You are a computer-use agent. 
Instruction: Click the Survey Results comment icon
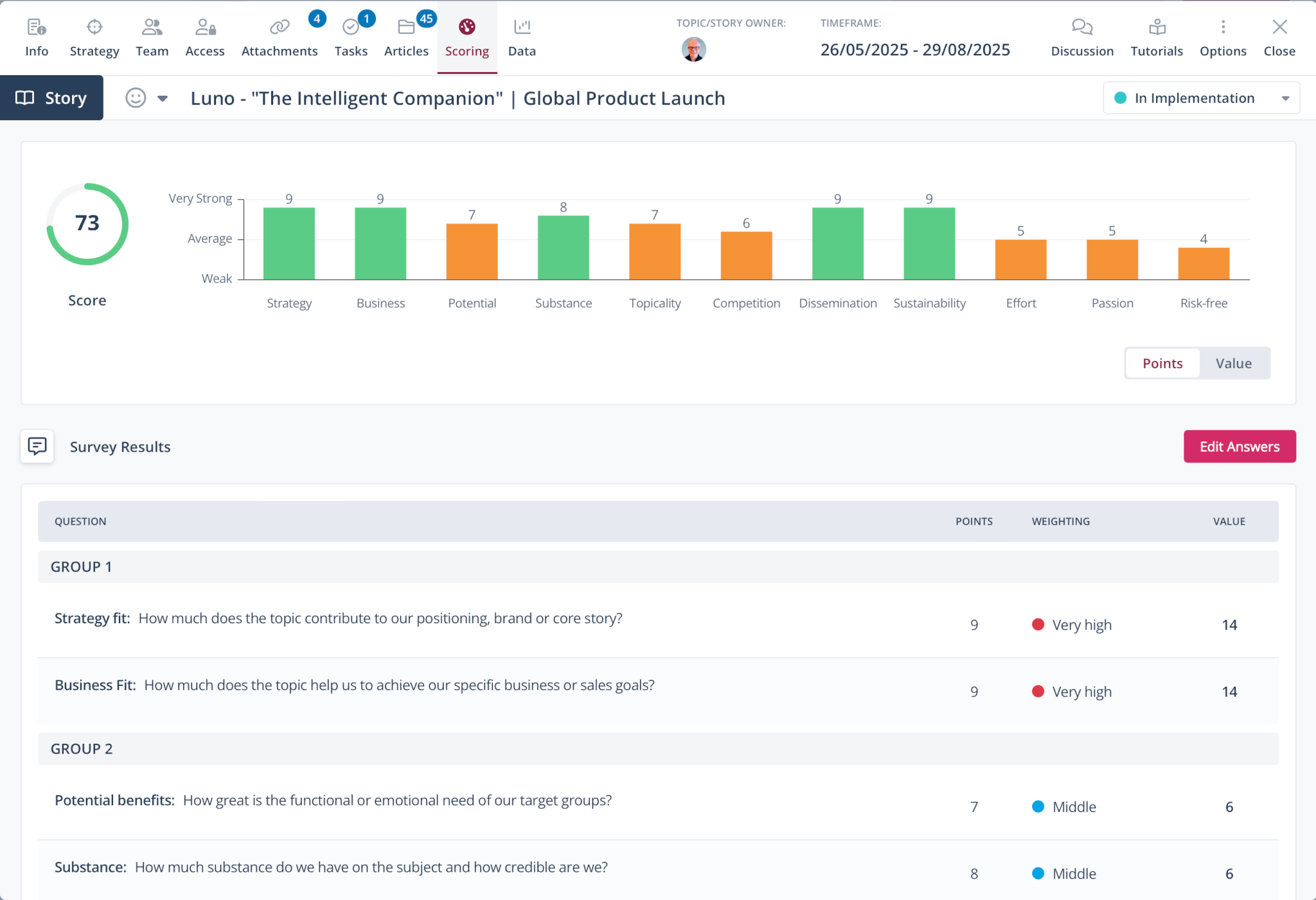click(35, 446)
